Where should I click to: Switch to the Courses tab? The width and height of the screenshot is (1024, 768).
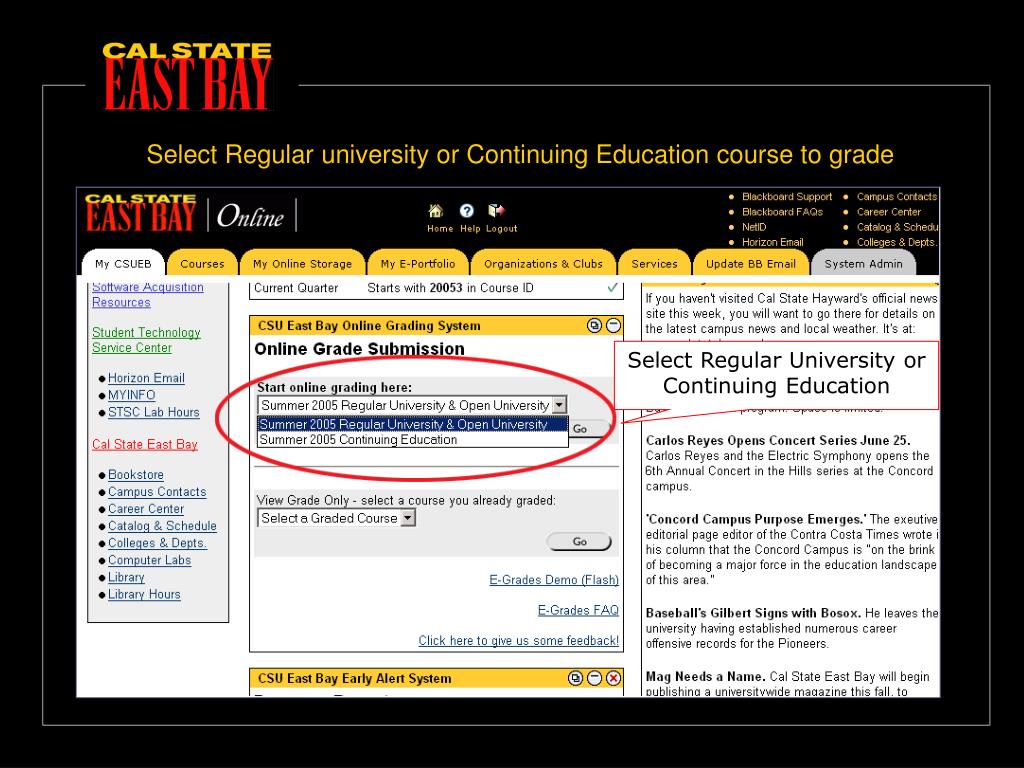click(202, 264)
